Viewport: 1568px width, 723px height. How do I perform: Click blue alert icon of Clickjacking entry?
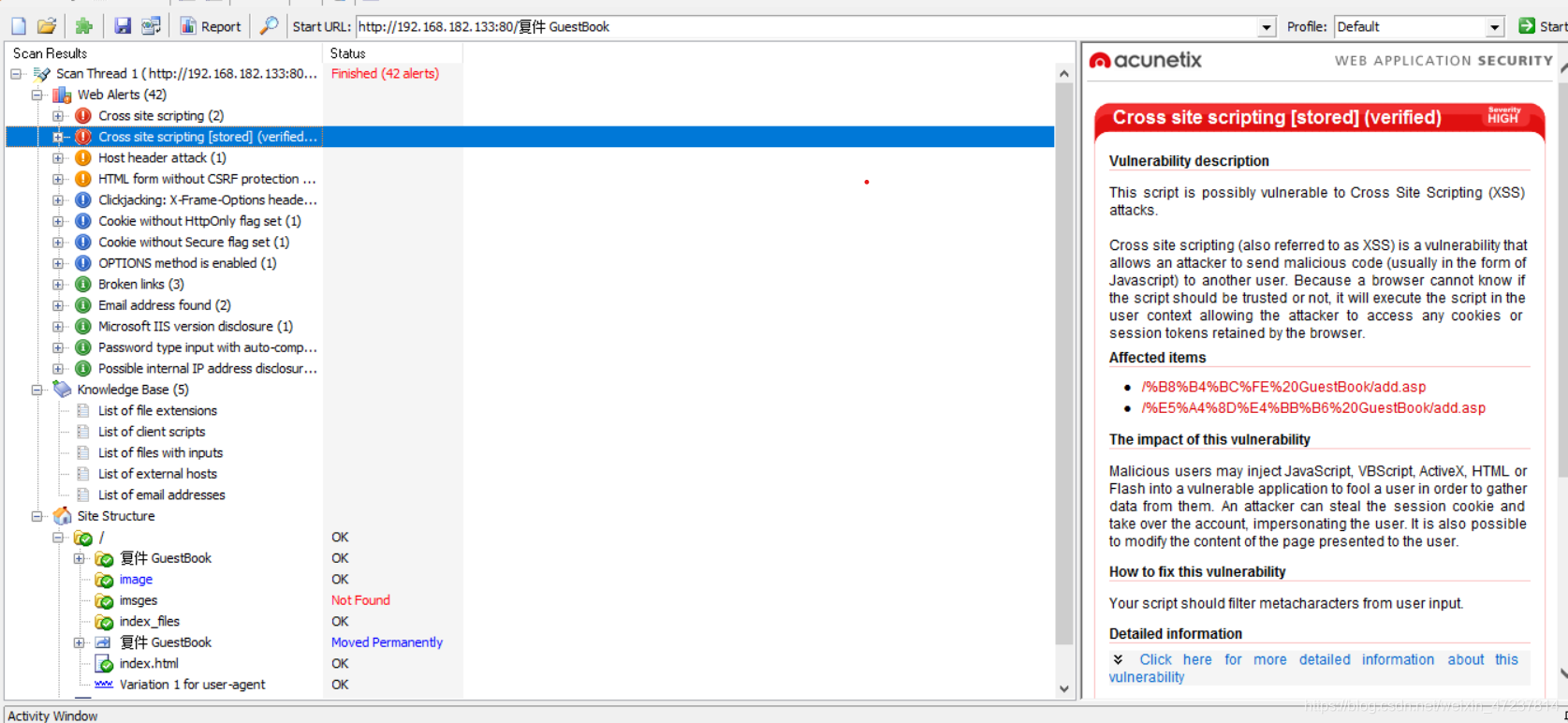83,200
